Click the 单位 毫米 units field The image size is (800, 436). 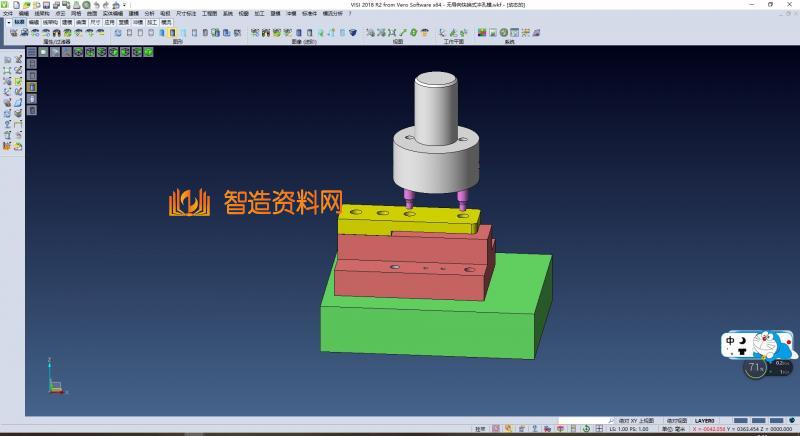pyautogui.click(x=673, y=429)
